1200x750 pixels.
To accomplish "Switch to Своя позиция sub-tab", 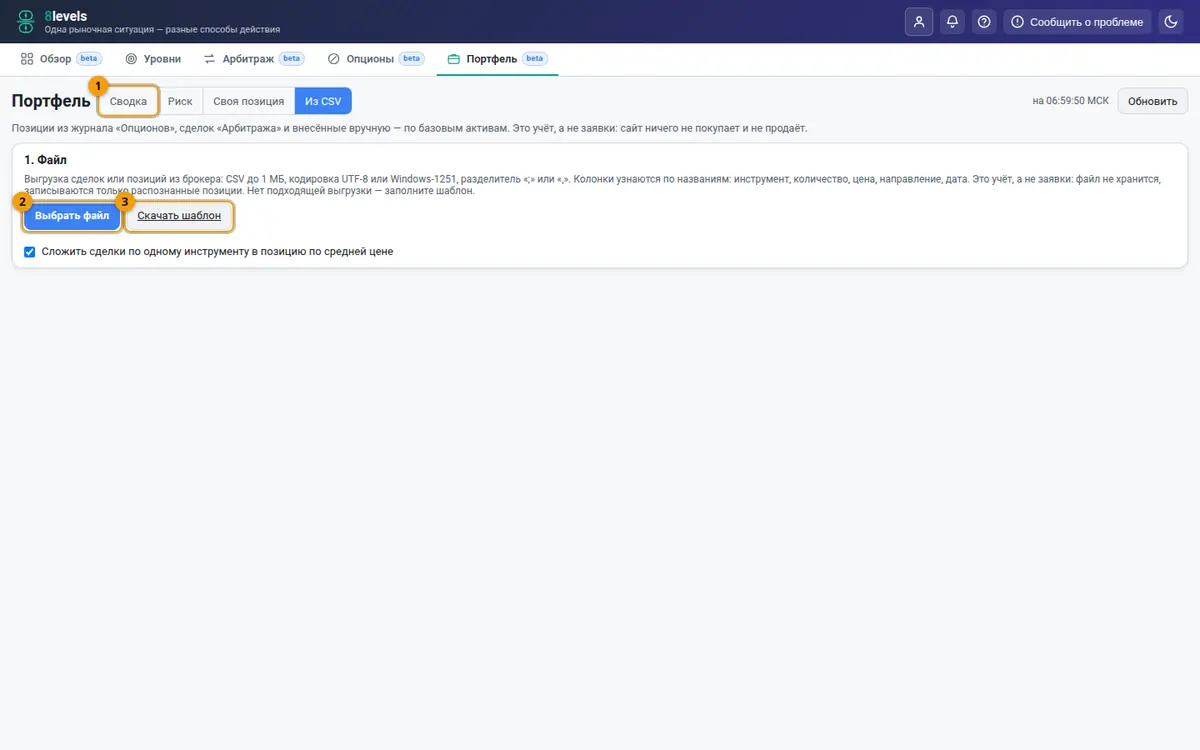I will 249,101.
